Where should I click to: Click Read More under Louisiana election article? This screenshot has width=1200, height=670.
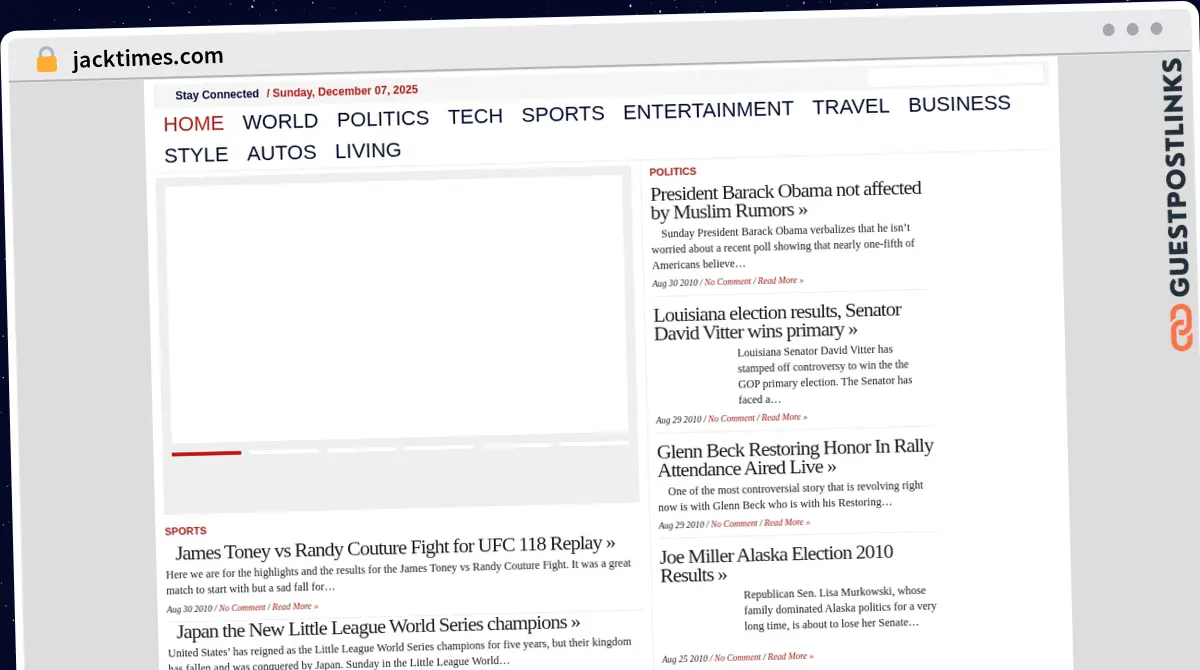[x=783, y=417]
